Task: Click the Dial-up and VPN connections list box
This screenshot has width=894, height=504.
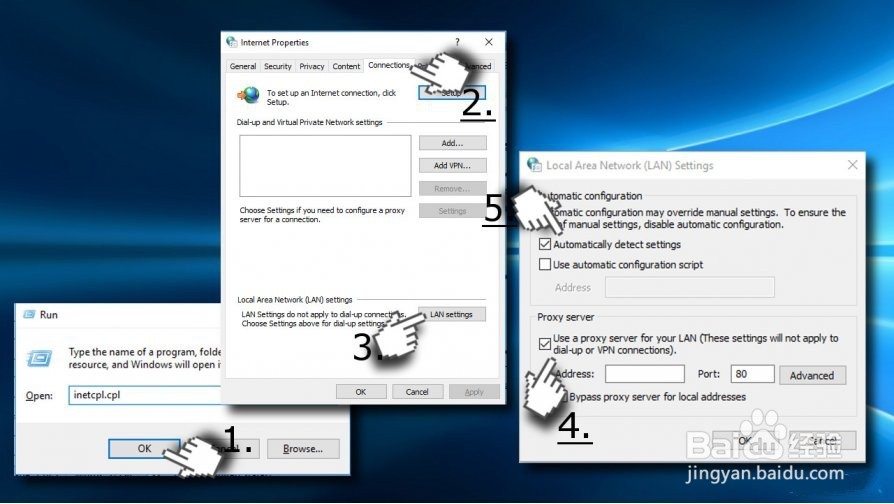Action: 325,165
